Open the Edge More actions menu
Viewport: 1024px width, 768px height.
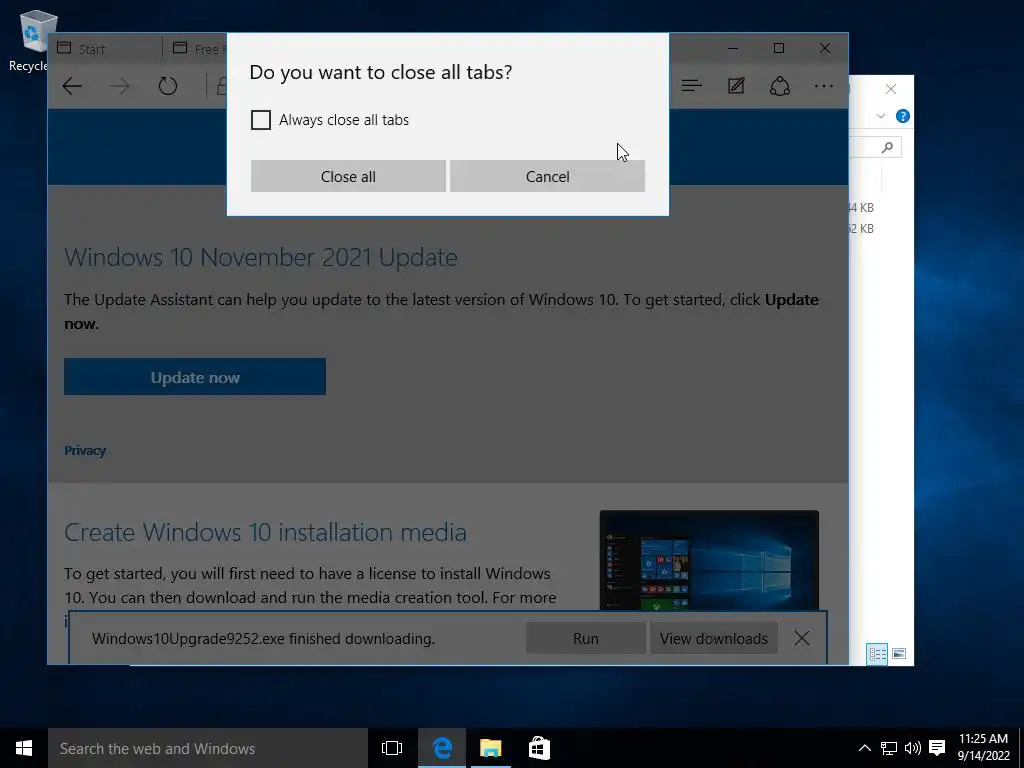pyautogui.click(x=824, y=86)
